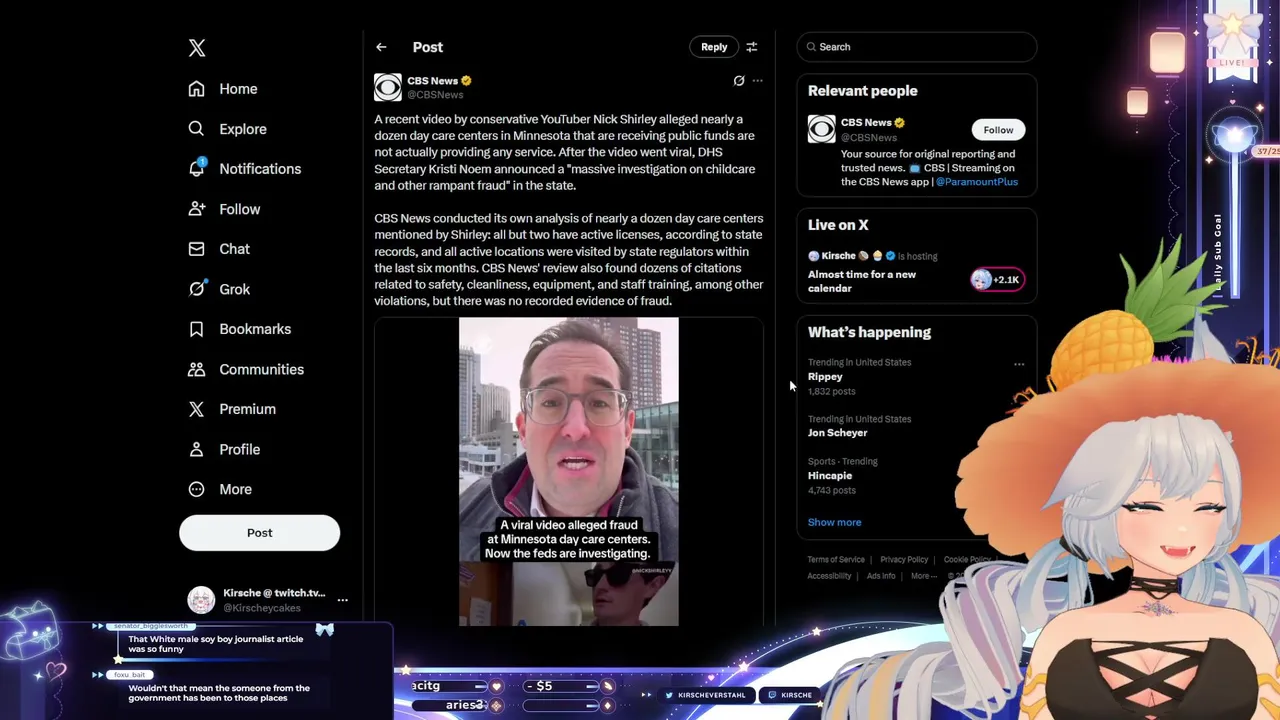Open Privacy Policy link
The width and height of the screenshot is (1280, 720).
904,560
